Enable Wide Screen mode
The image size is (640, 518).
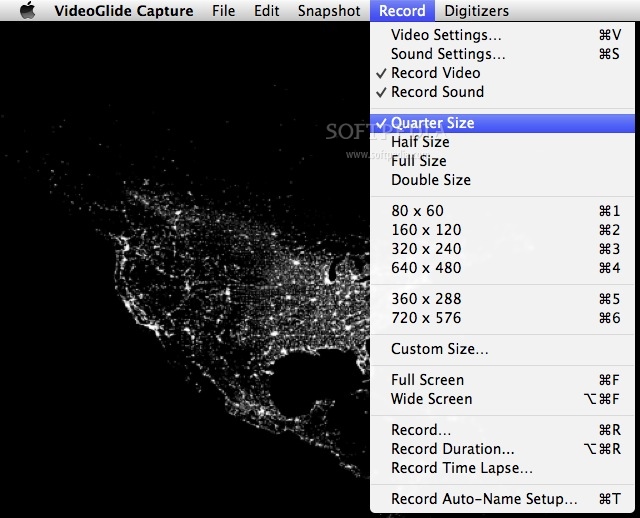tap(431, 399)
